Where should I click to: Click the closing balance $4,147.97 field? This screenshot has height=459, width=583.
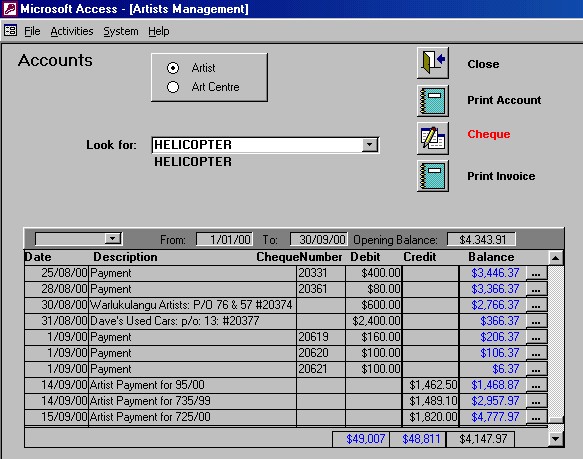(480, 439)
